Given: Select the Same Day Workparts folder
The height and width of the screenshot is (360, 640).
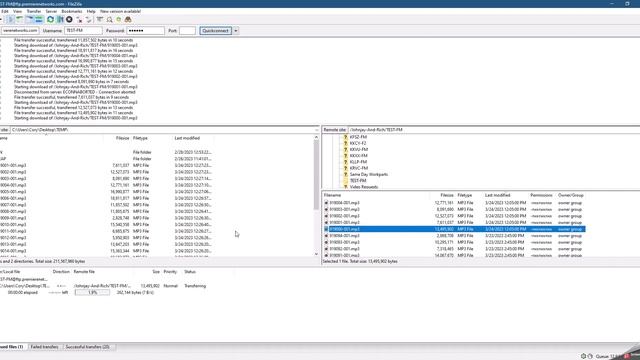Looking at the screenshot, I should 369,174.
